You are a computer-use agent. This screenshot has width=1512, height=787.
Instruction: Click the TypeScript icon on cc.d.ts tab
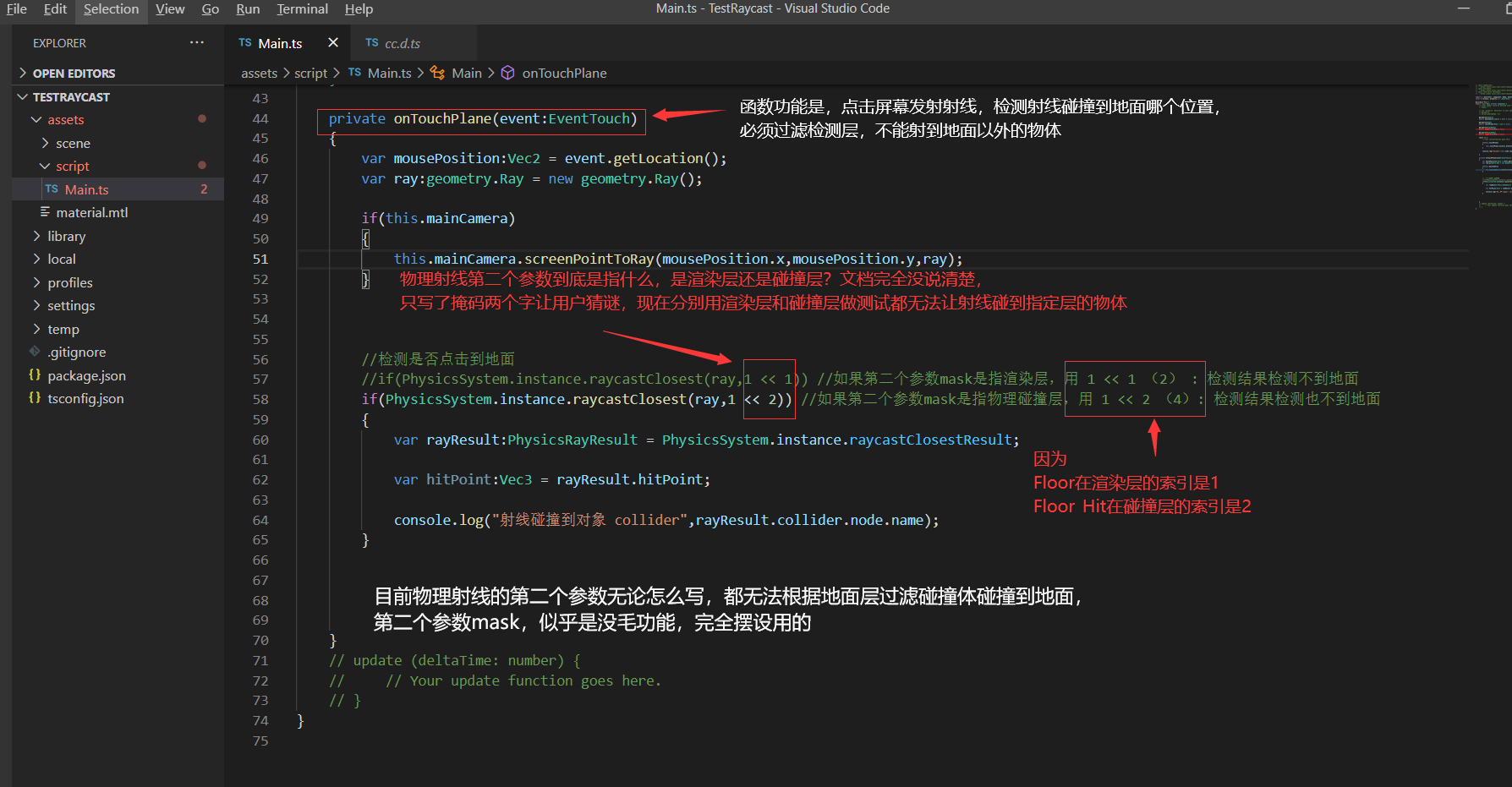[372, 43]
